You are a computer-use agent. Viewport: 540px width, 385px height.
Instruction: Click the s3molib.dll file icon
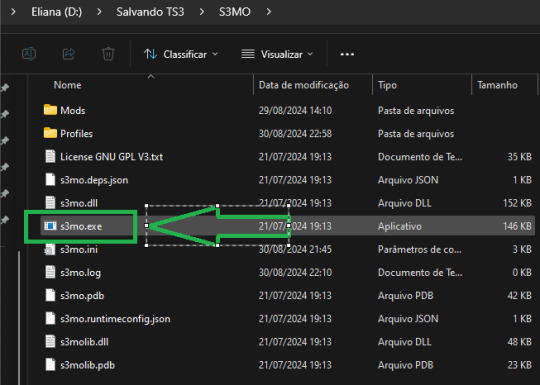pos(50,341)
